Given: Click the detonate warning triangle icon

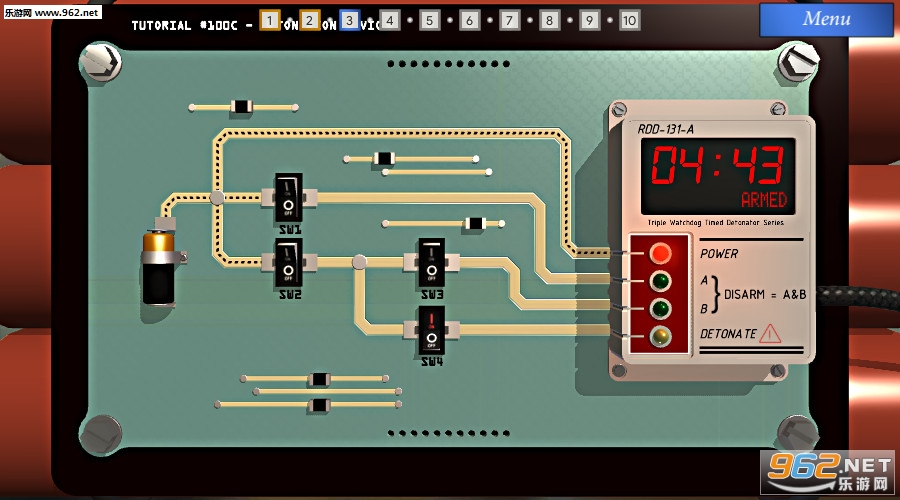Looking at the screenshot, I should (x=770, y=333).
